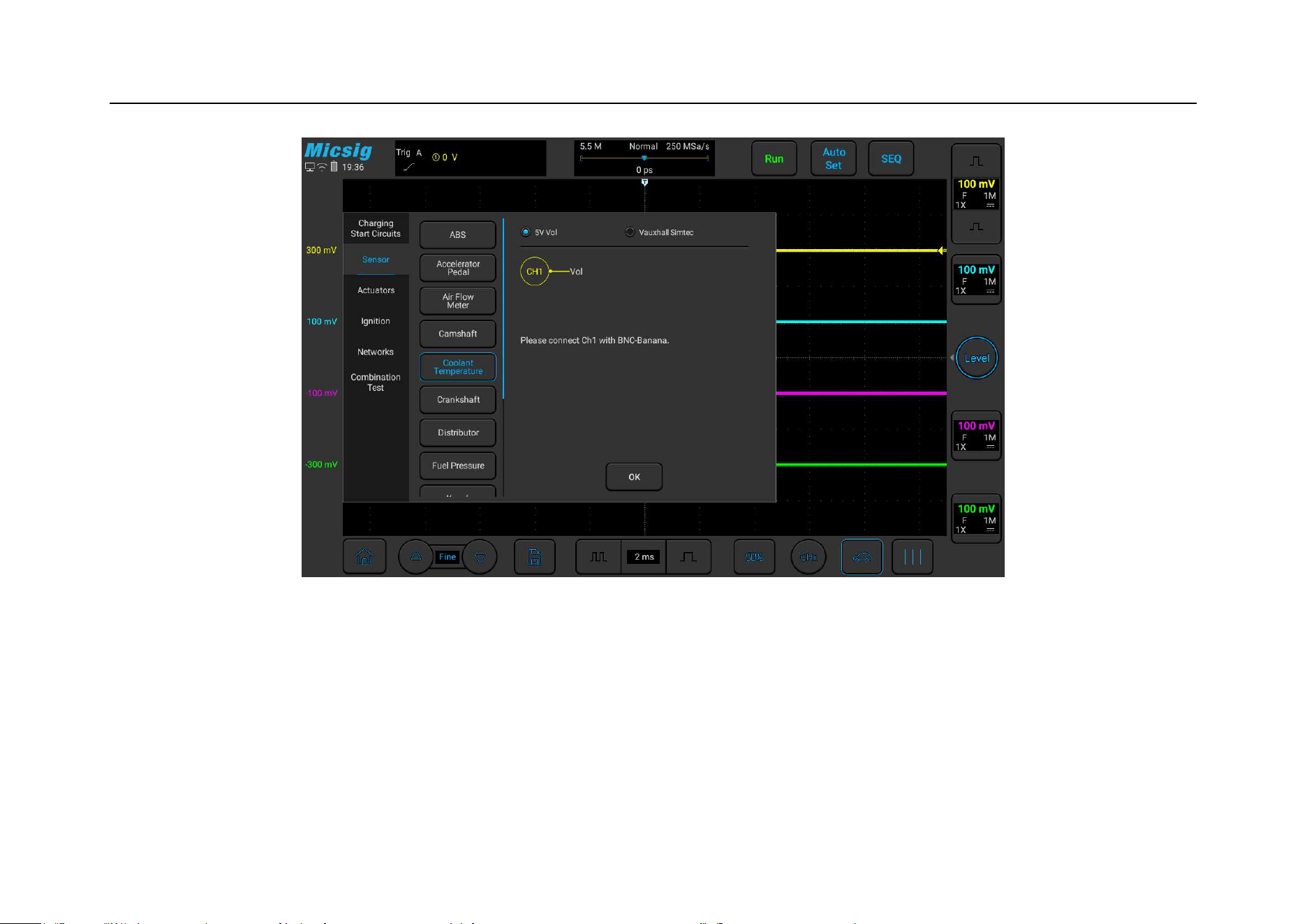Open Charging Start Circuits category
This screenshot has width=1307, height=924.
point(376,228)
